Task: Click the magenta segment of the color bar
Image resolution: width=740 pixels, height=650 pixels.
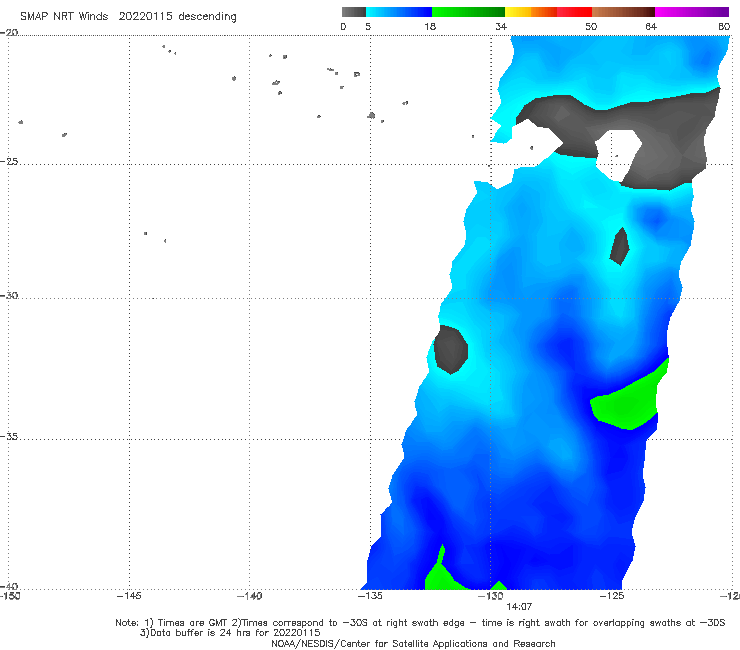Action: point(692,12)
